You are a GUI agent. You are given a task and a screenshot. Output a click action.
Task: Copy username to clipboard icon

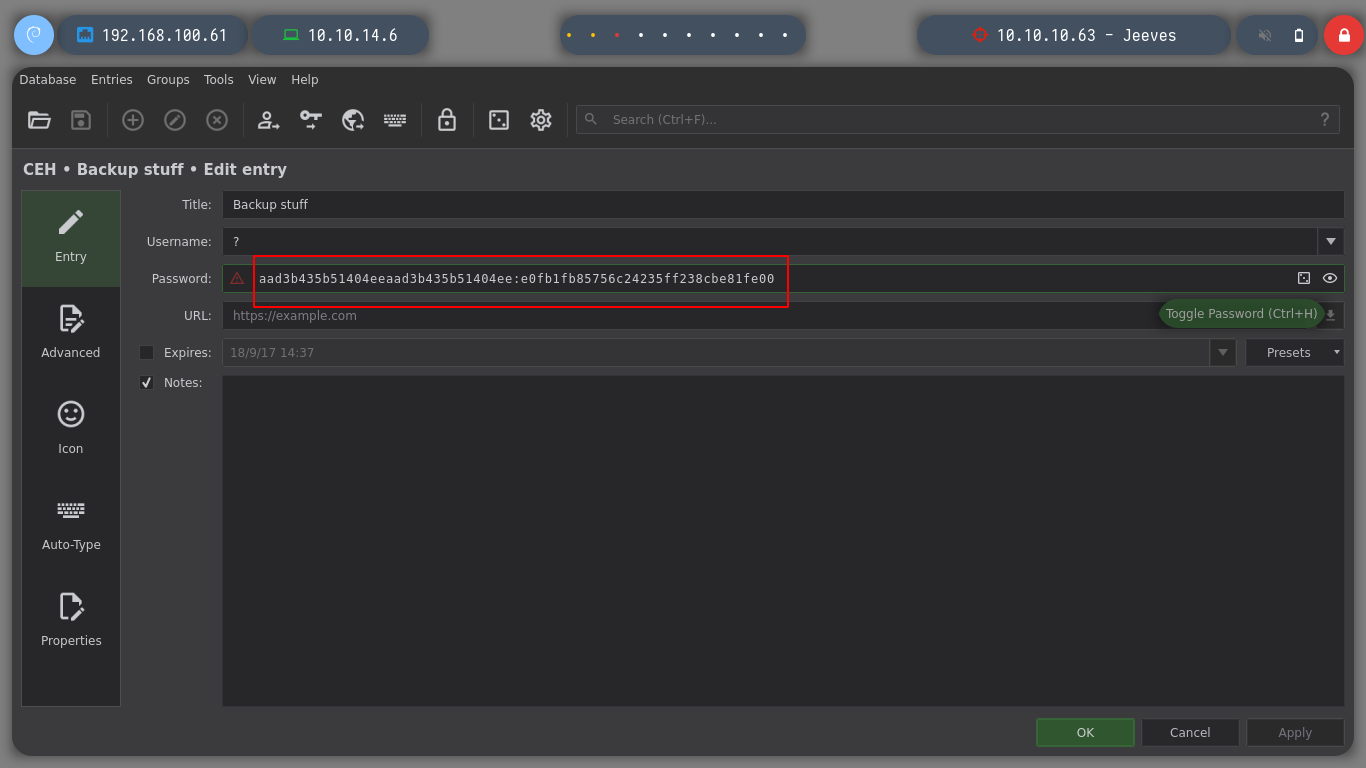[x=268, y=120]
